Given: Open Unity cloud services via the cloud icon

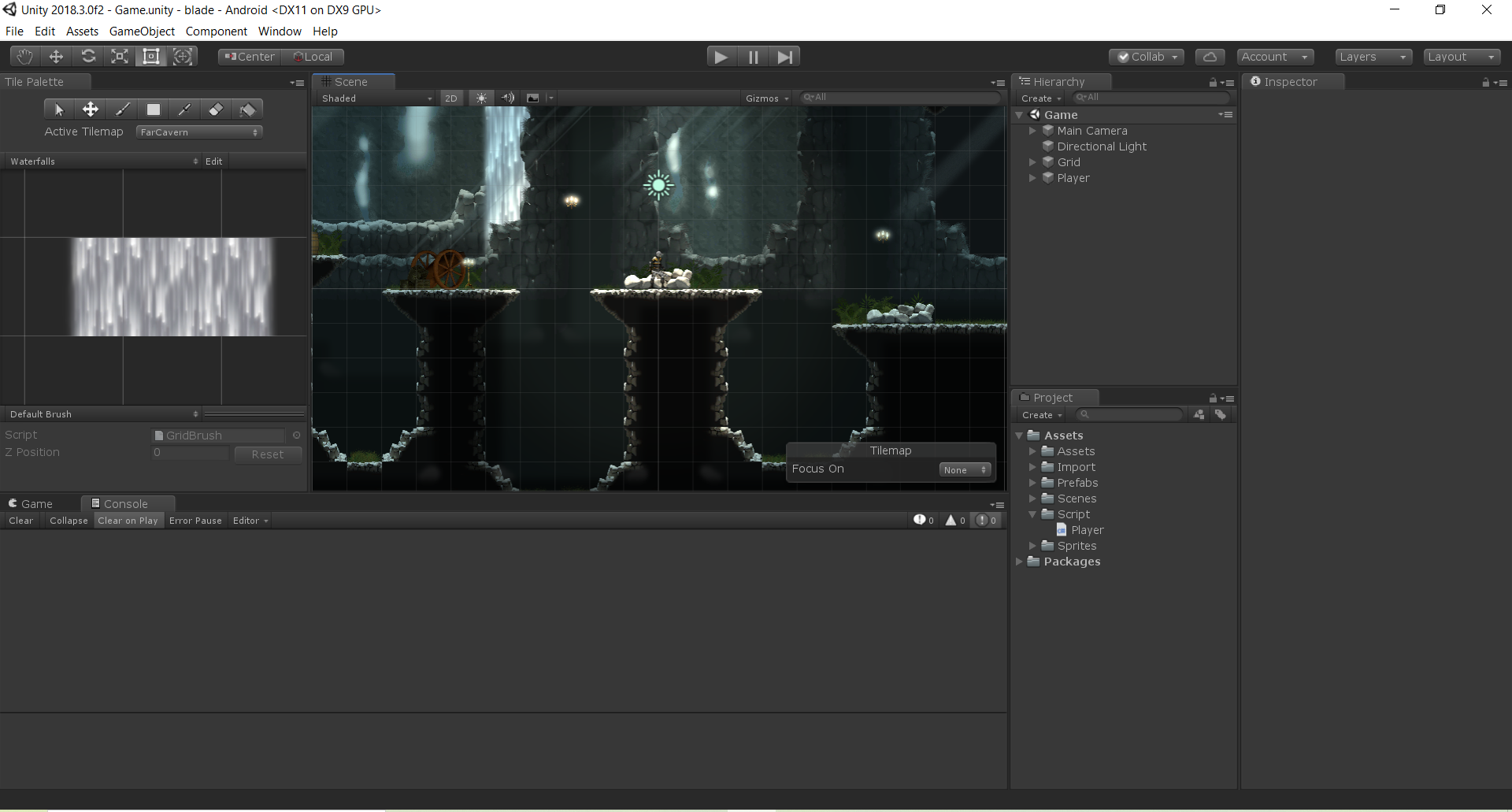Looking at the screenshot, I should [x=1210, y=56].
